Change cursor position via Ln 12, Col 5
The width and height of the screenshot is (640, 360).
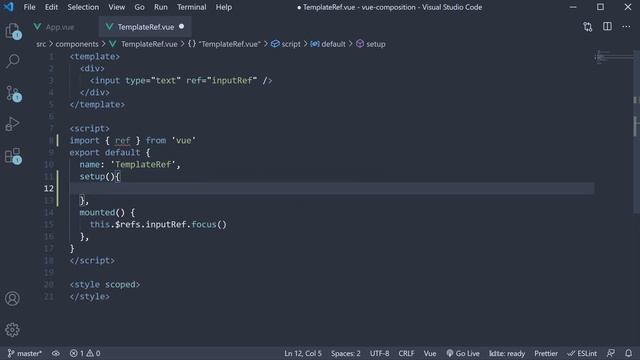(x=303, y=353)
